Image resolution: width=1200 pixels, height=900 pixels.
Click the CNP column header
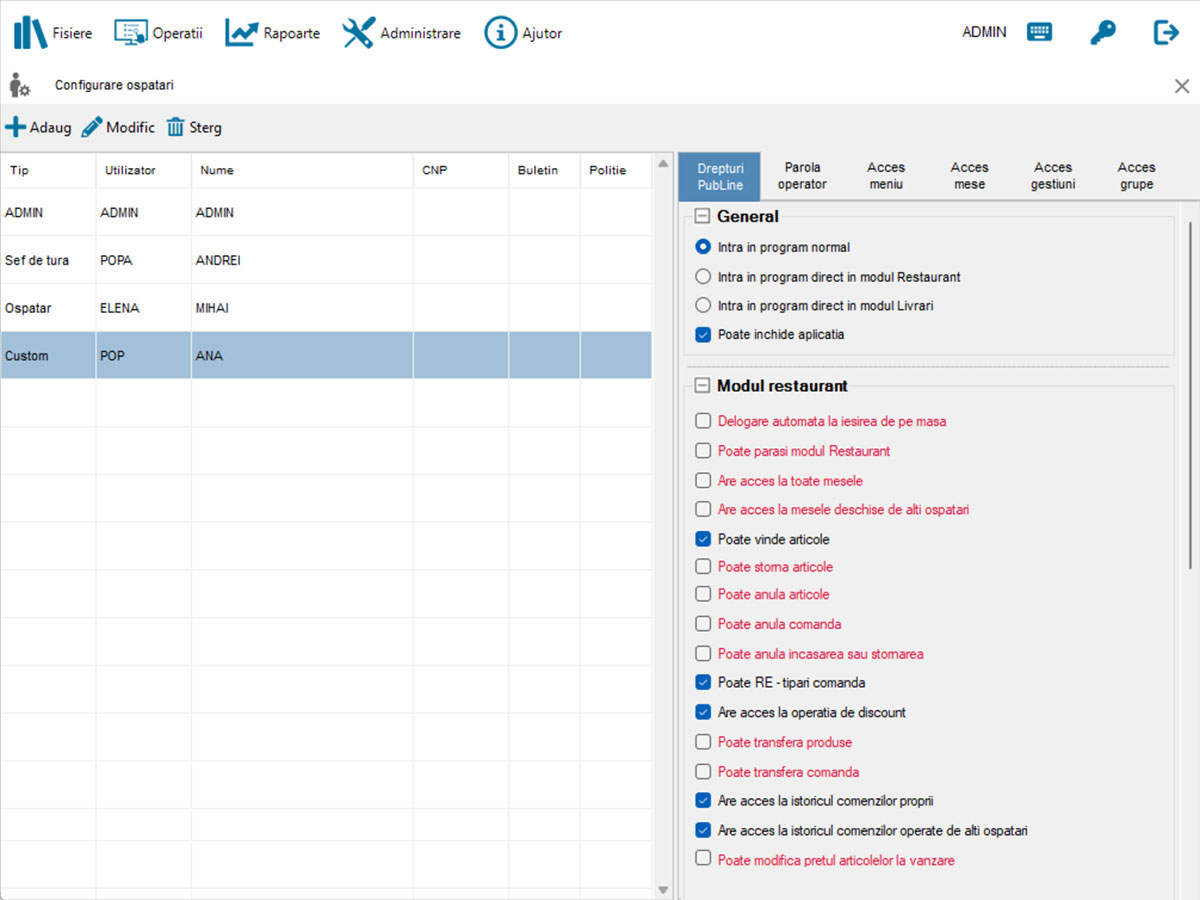coord(461,170)
